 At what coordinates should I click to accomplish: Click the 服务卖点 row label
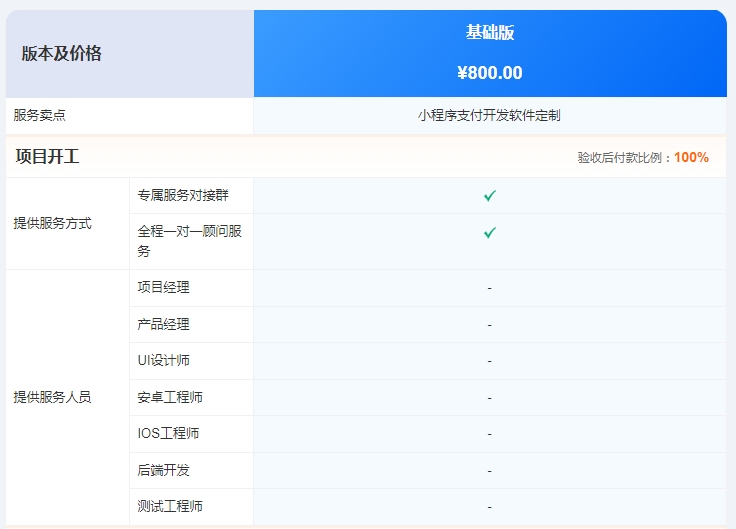(x=39, y=115)
